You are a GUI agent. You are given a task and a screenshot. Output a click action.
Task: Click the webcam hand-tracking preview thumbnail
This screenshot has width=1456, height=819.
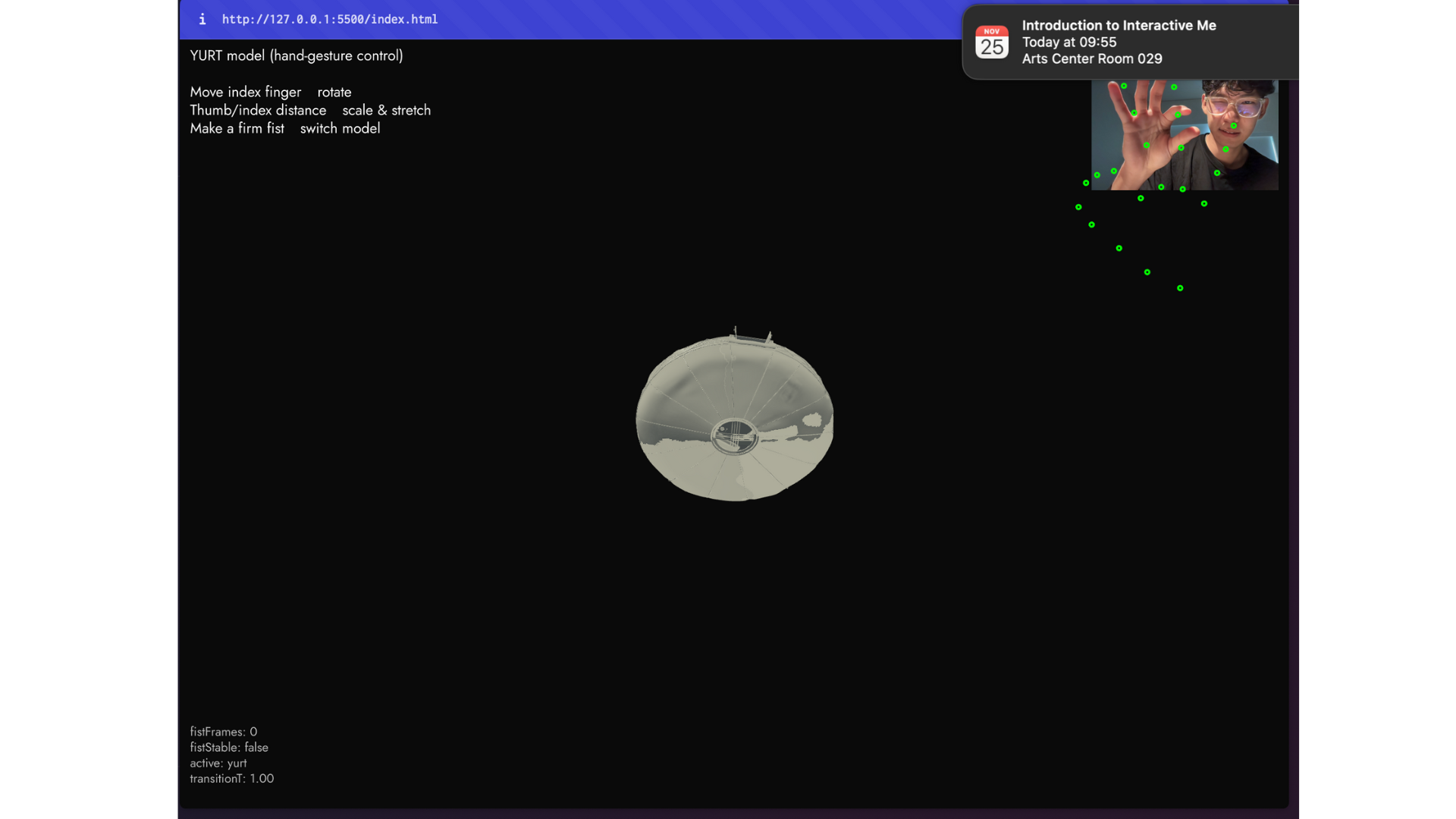(x=1184, y=135)
